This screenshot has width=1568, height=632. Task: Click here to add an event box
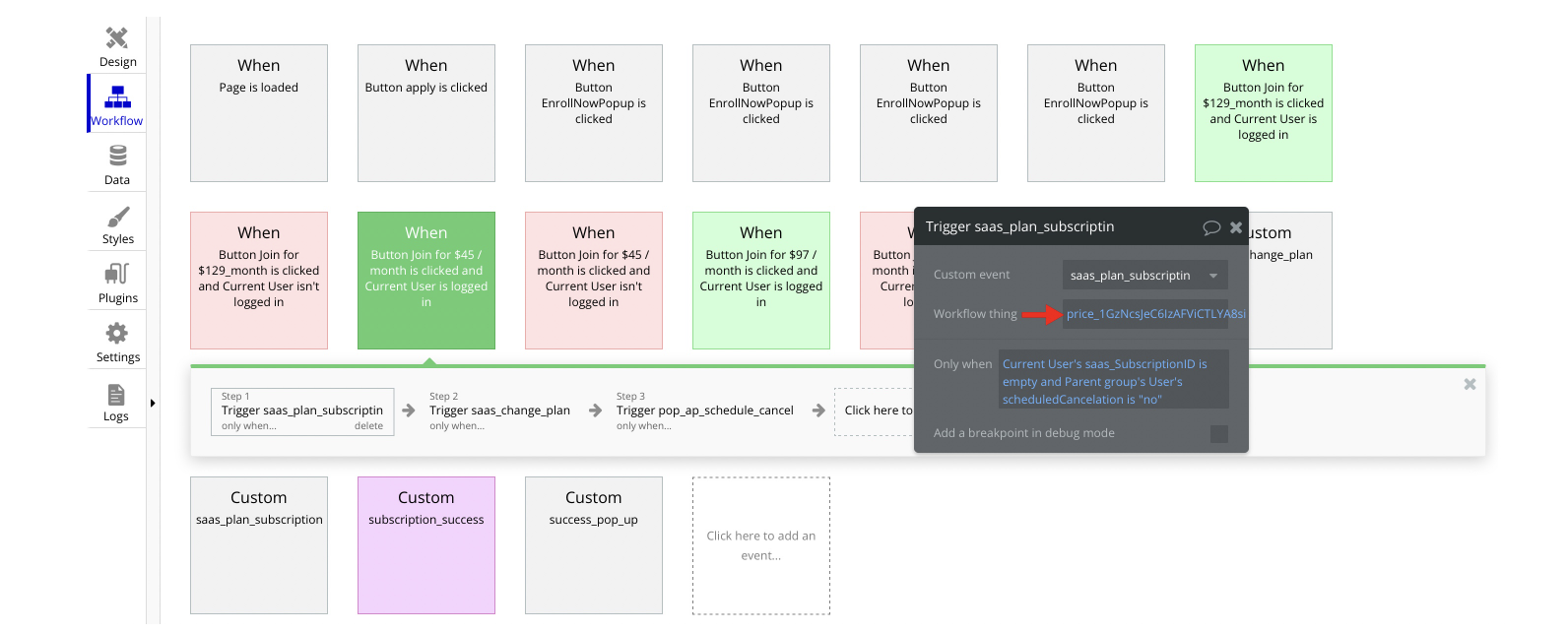(x=760, y=545)
